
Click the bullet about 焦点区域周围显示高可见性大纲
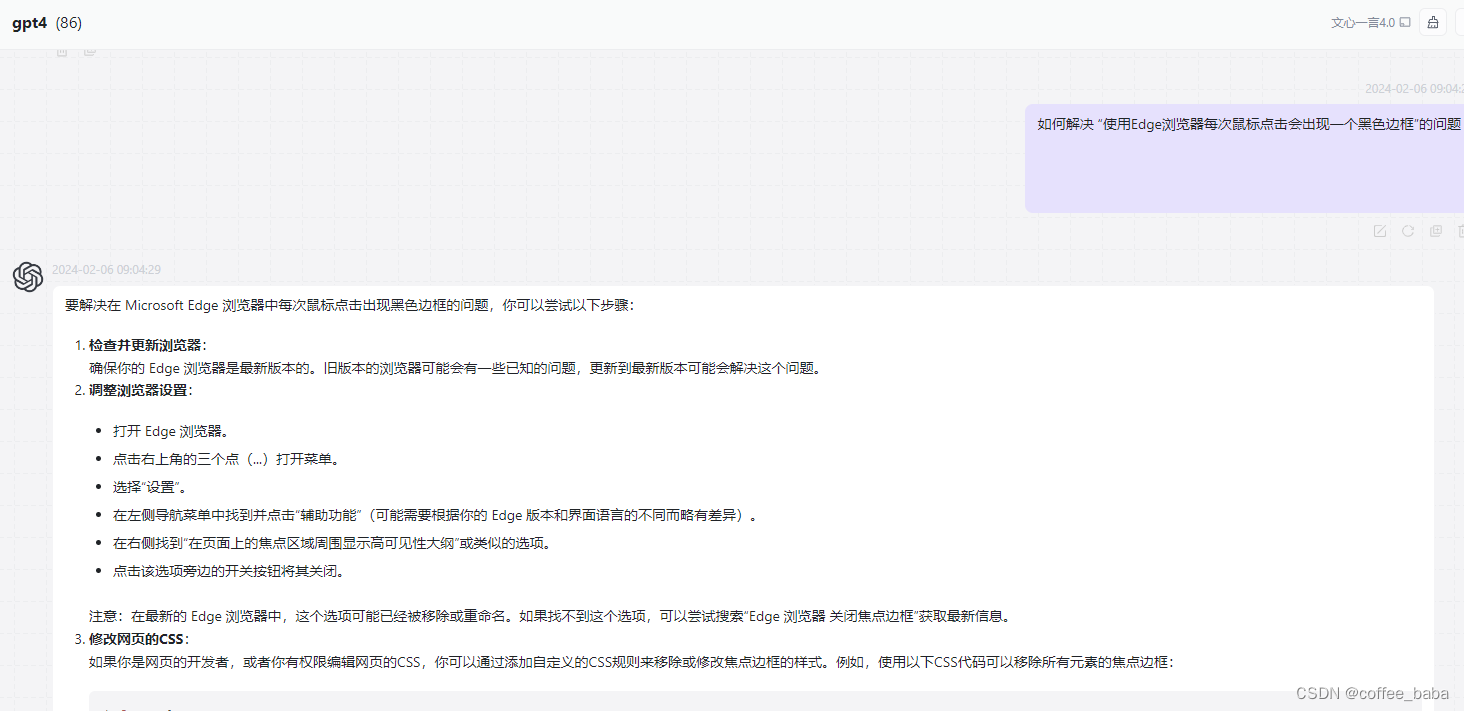pos(332,544)
